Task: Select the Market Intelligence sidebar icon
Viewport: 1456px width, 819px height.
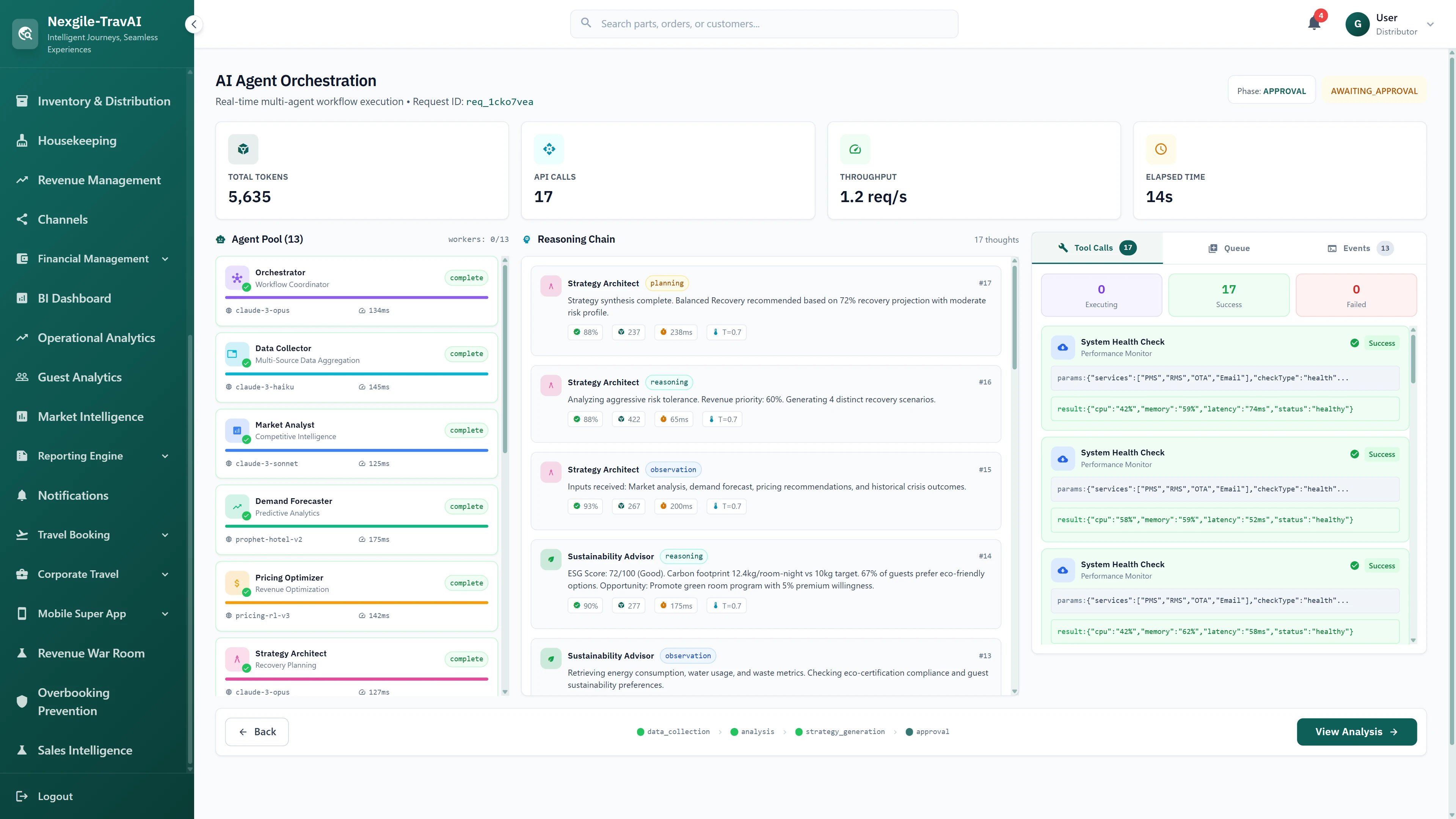Action: click(22, 417)
